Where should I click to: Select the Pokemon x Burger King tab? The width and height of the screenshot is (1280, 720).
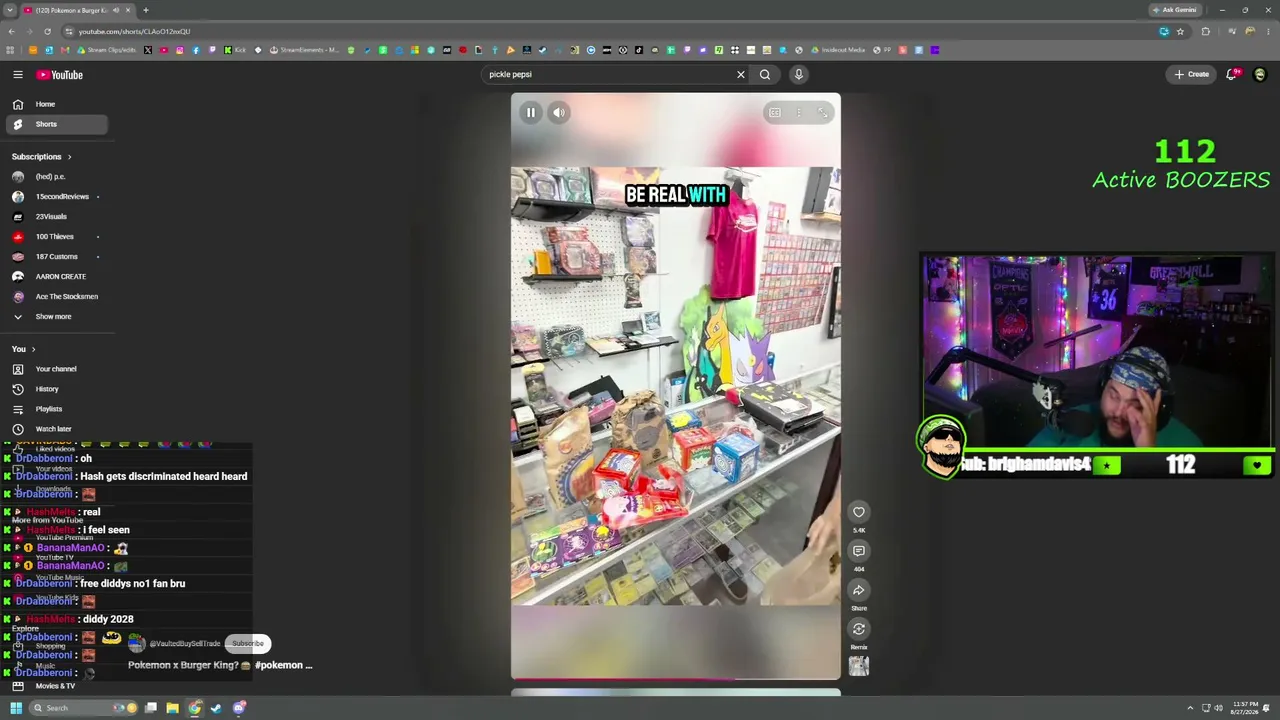pyautogui.click(x=78, y=10)
